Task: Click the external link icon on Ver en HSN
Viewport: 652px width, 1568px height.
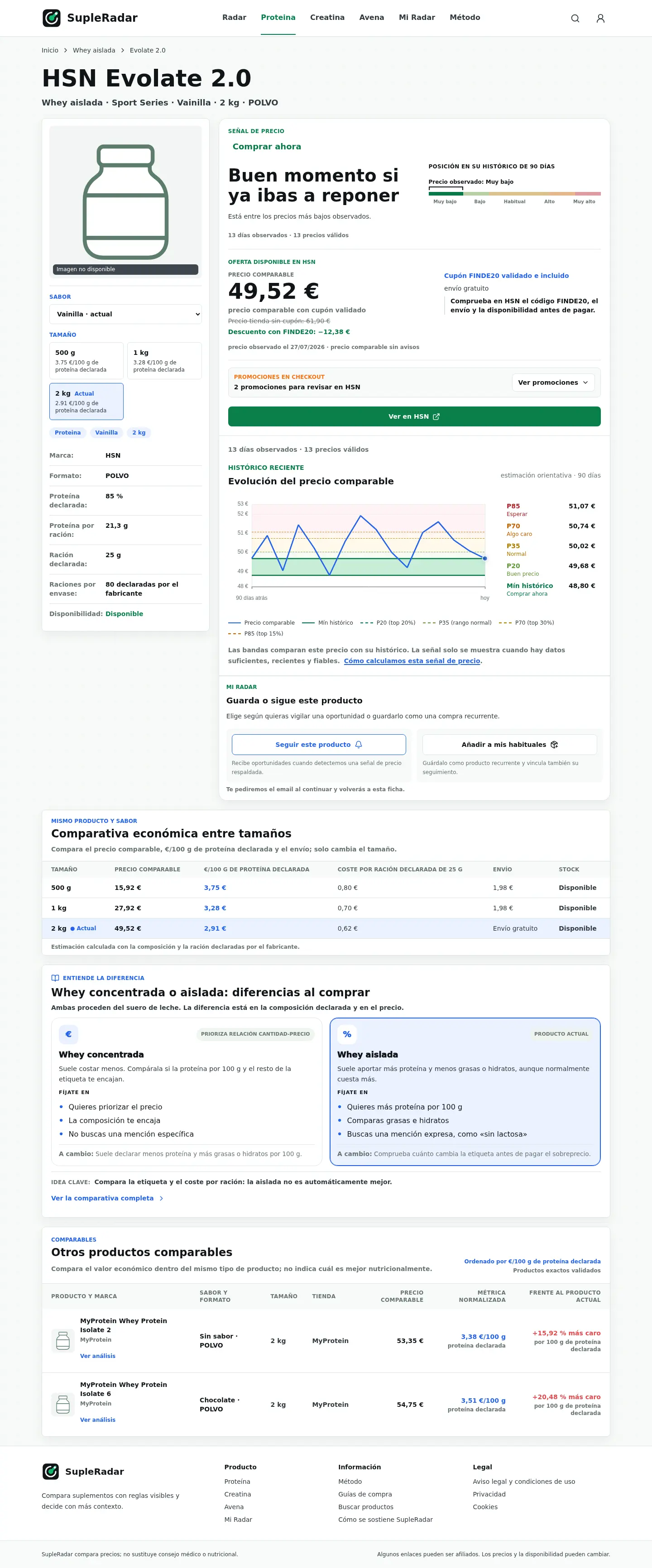Action: 436,416
